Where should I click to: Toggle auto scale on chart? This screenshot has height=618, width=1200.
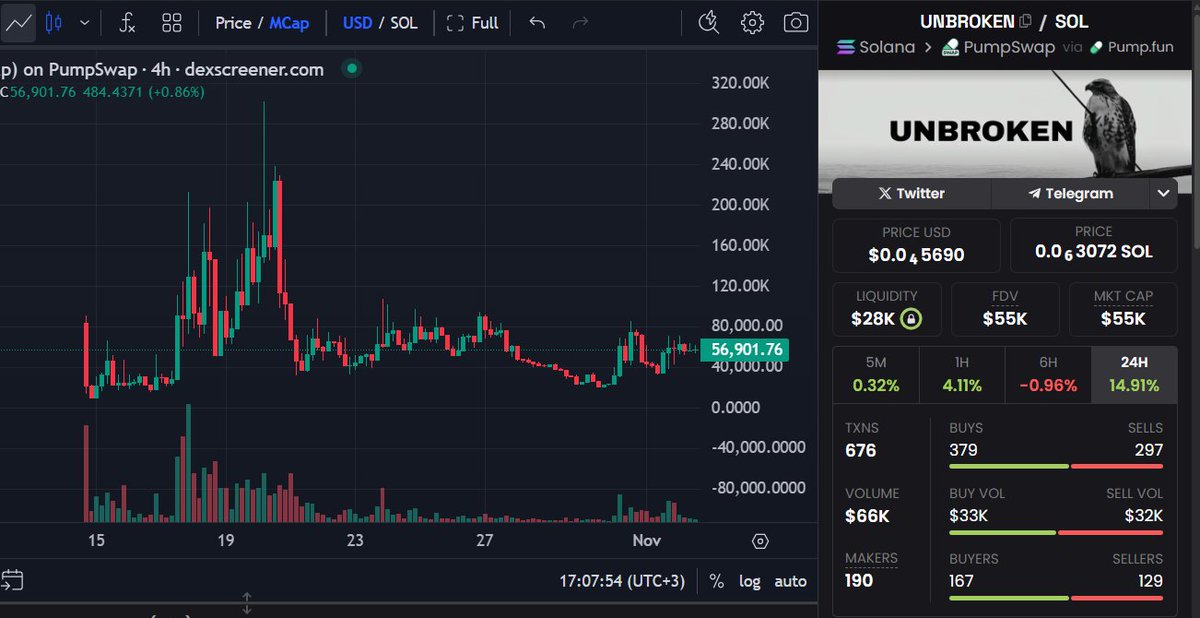[790, 581]
